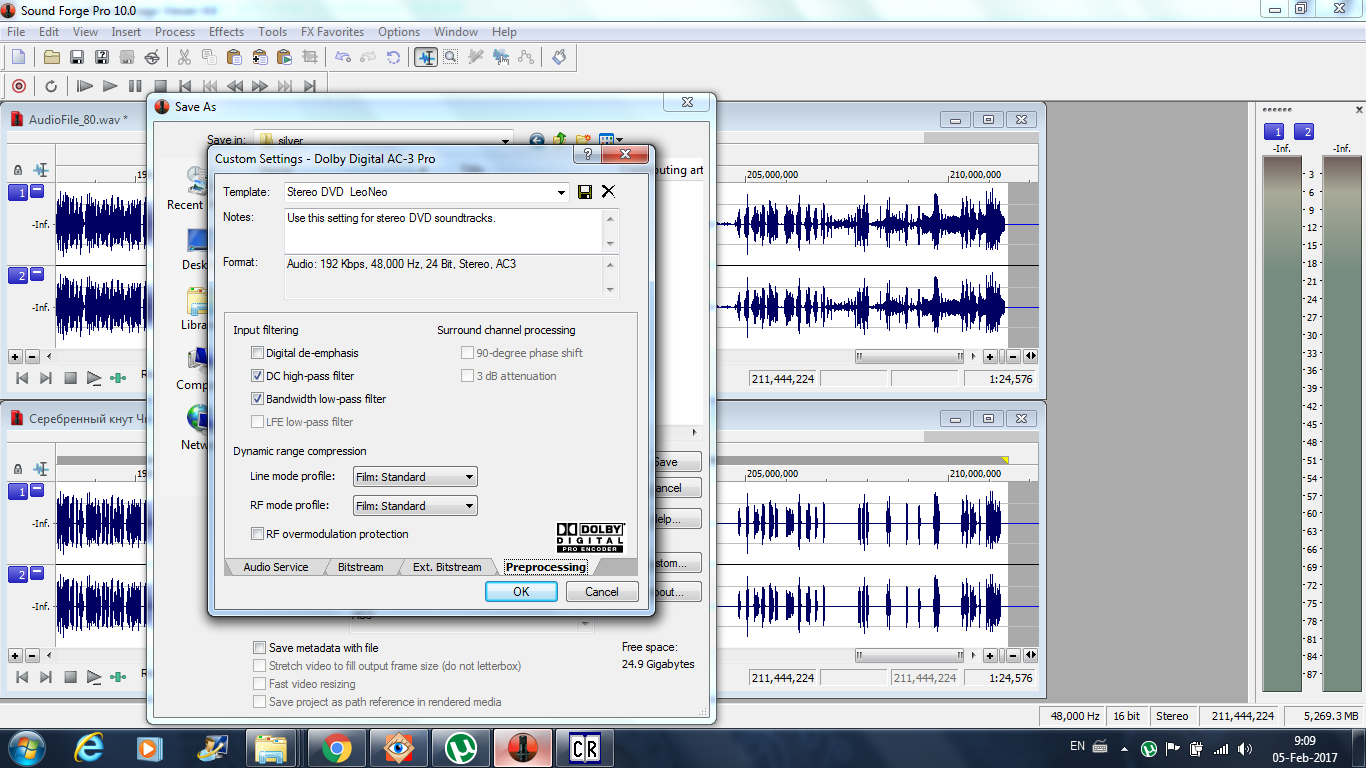Viewport: 1366px width, 768px height.
Task: Click Stop in the transport toolbar
Action: [x=160, y=86]
